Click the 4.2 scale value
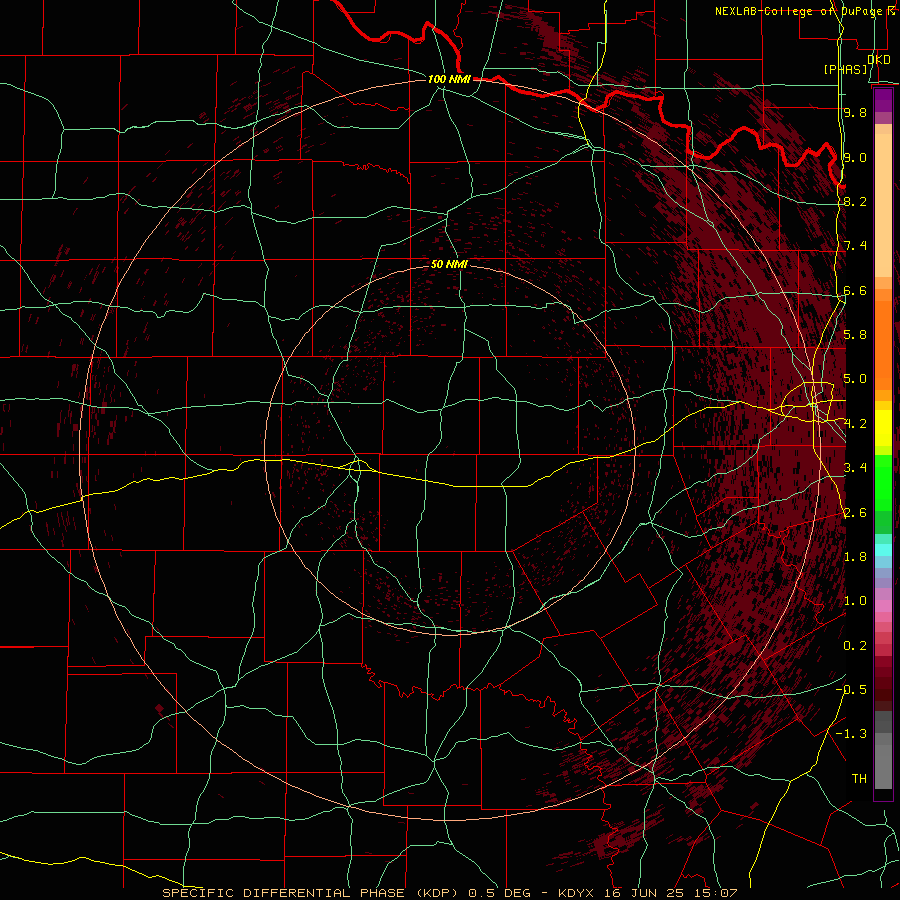Screen dimensions: 900x900 pyautogui.click(x=855, y=424)
